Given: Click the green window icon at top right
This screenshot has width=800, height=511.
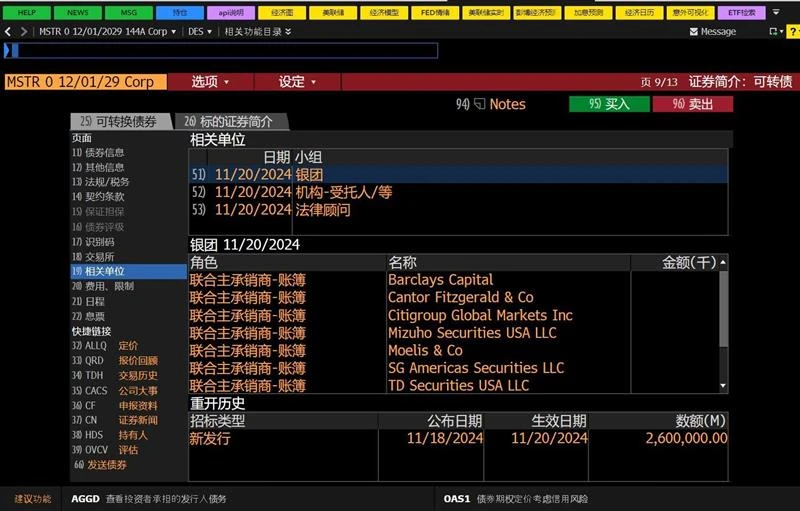Looking at the screenshot, I should pos(772,32).
